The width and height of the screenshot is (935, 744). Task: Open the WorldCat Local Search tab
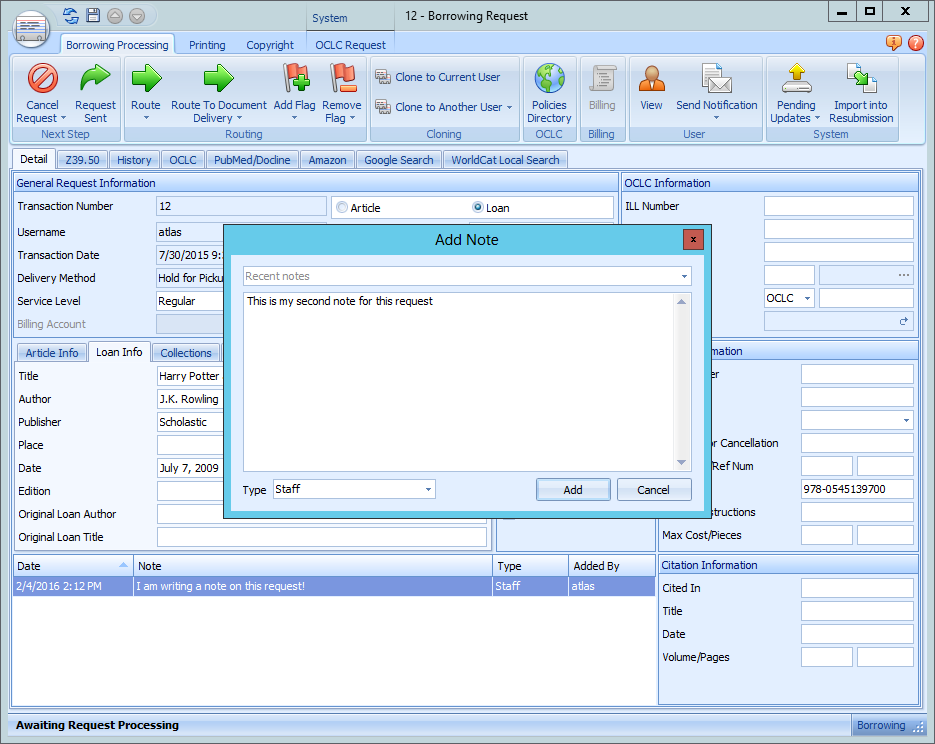(x=505, y=160)
